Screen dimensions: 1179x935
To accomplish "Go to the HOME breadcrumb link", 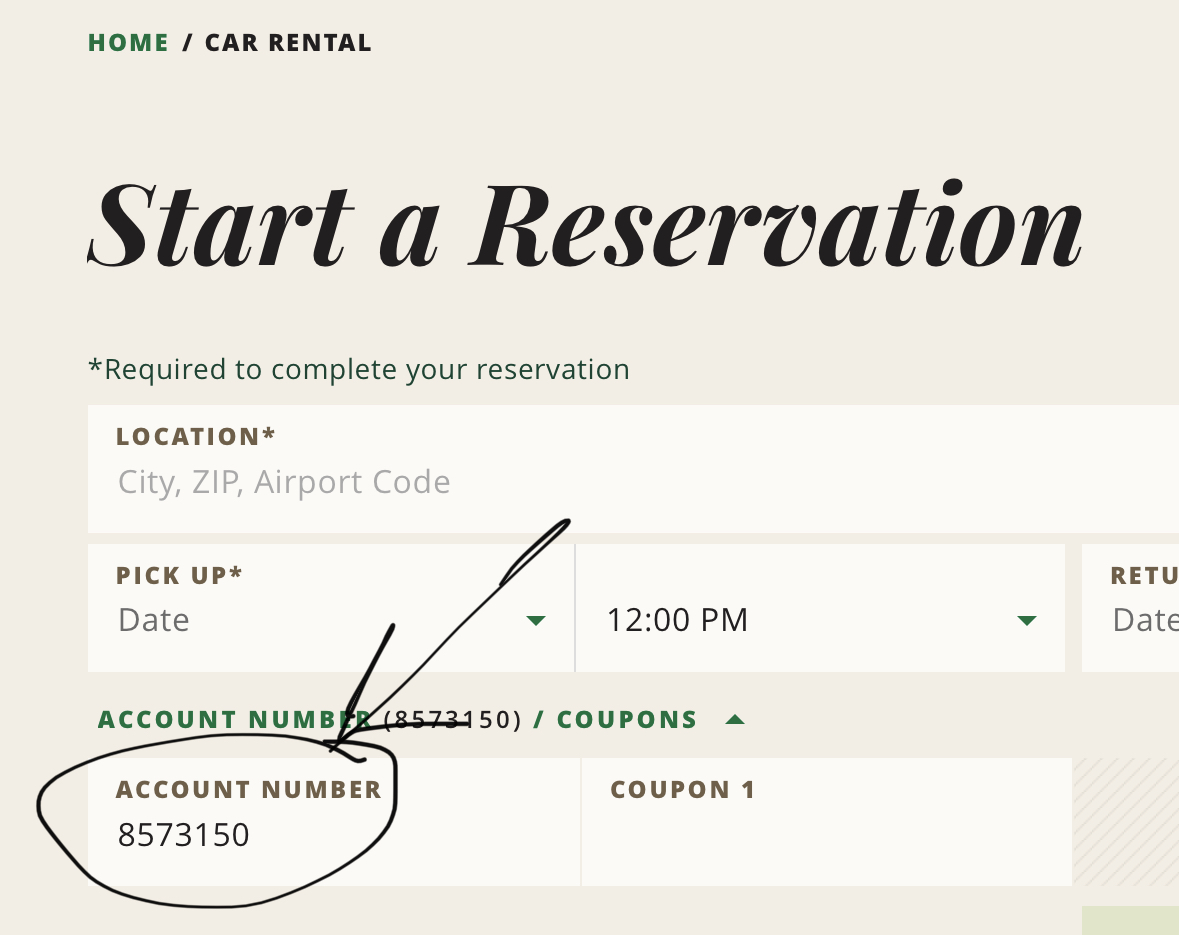I will [x=129, y=43].
